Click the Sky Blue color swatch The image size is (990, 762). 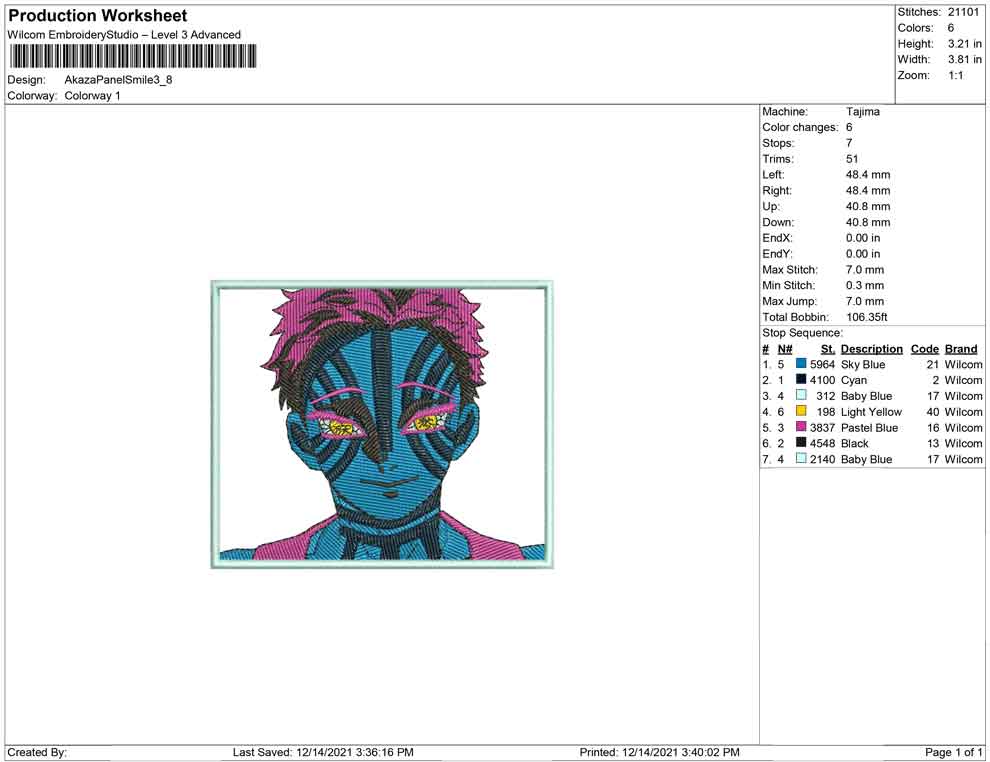click(801, 364)
